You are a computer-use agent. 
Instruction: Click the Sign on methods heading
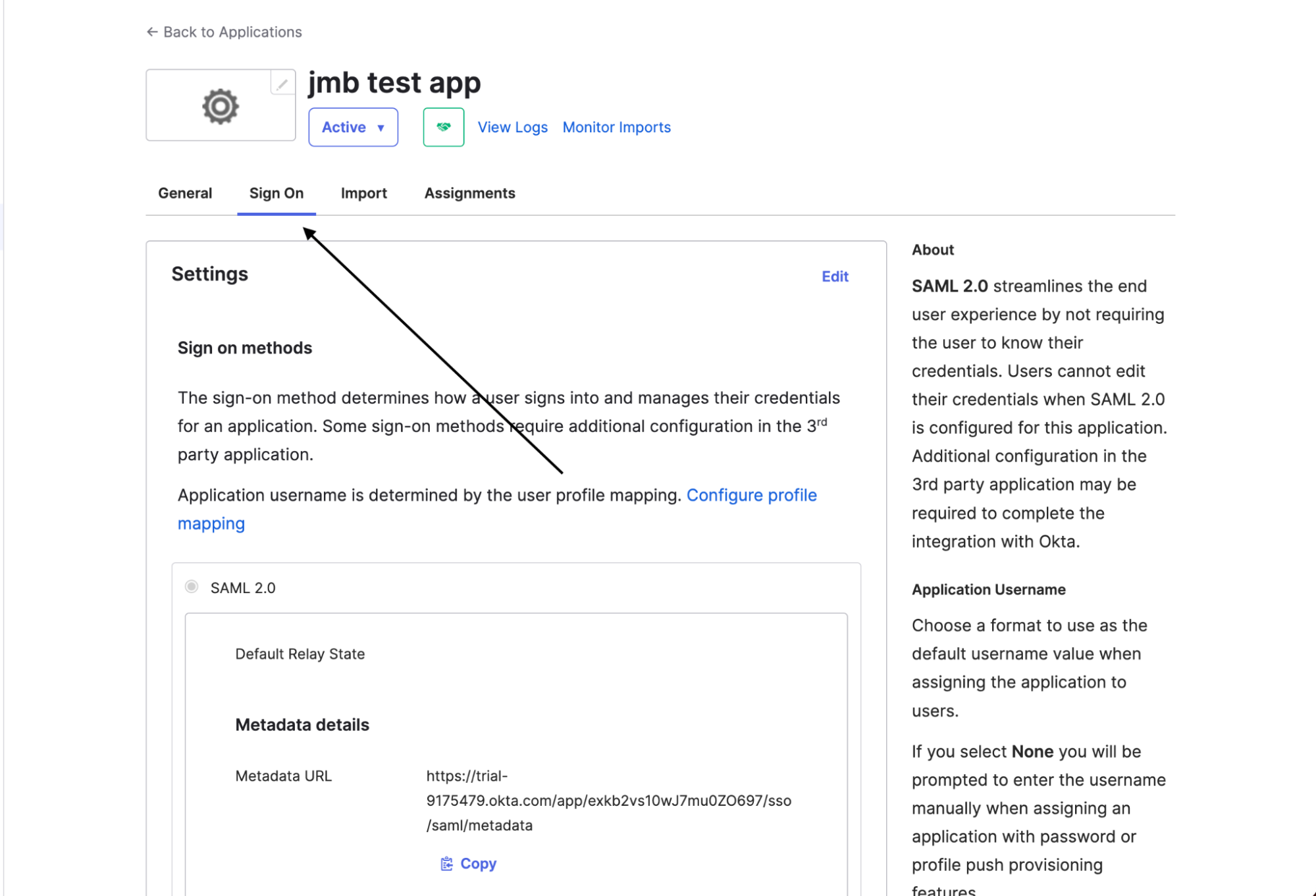pyautogui.click(x=245, y=348)
